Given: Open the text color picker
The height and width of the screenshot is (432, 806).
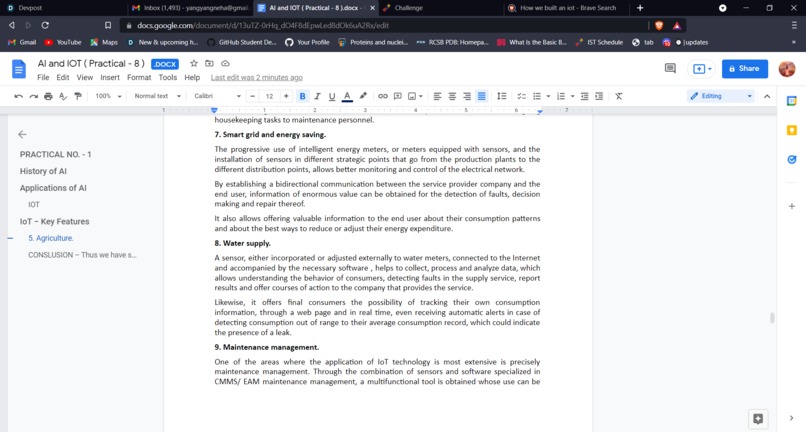Looking at the screenshot, I should pos(347,96).
